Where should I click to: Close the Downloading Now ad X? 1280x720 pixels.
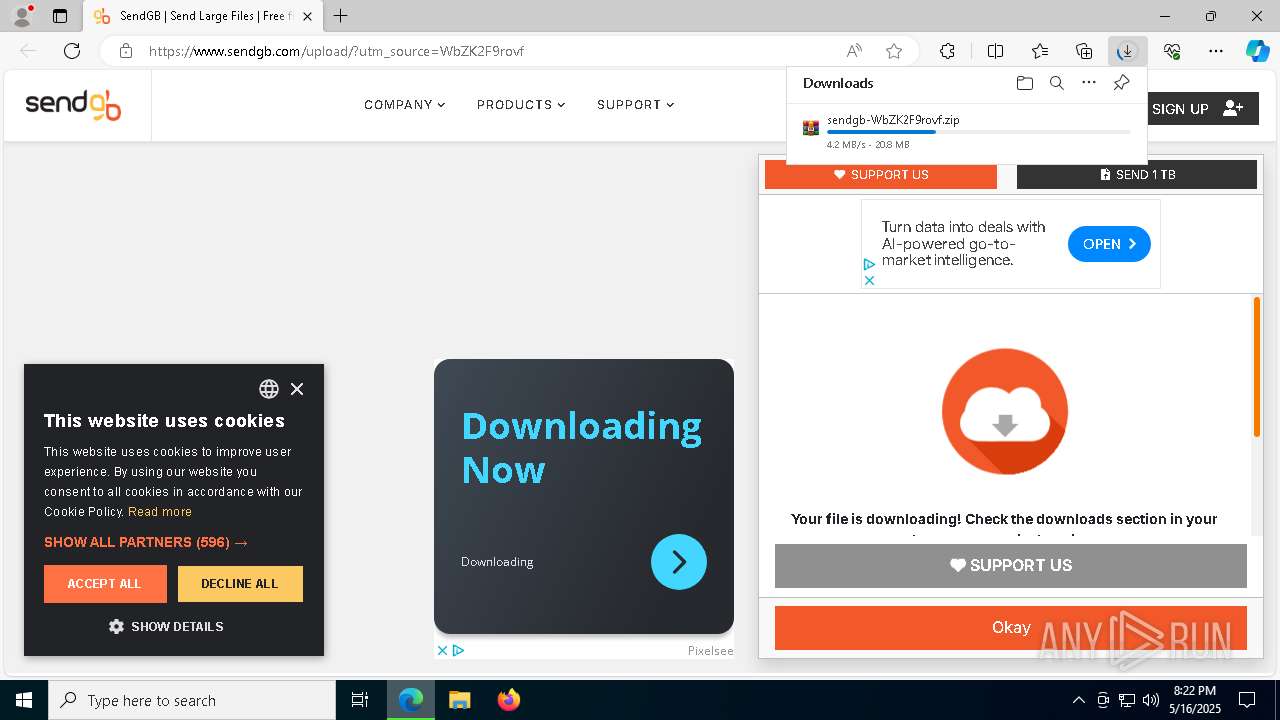tap(442, 650)
